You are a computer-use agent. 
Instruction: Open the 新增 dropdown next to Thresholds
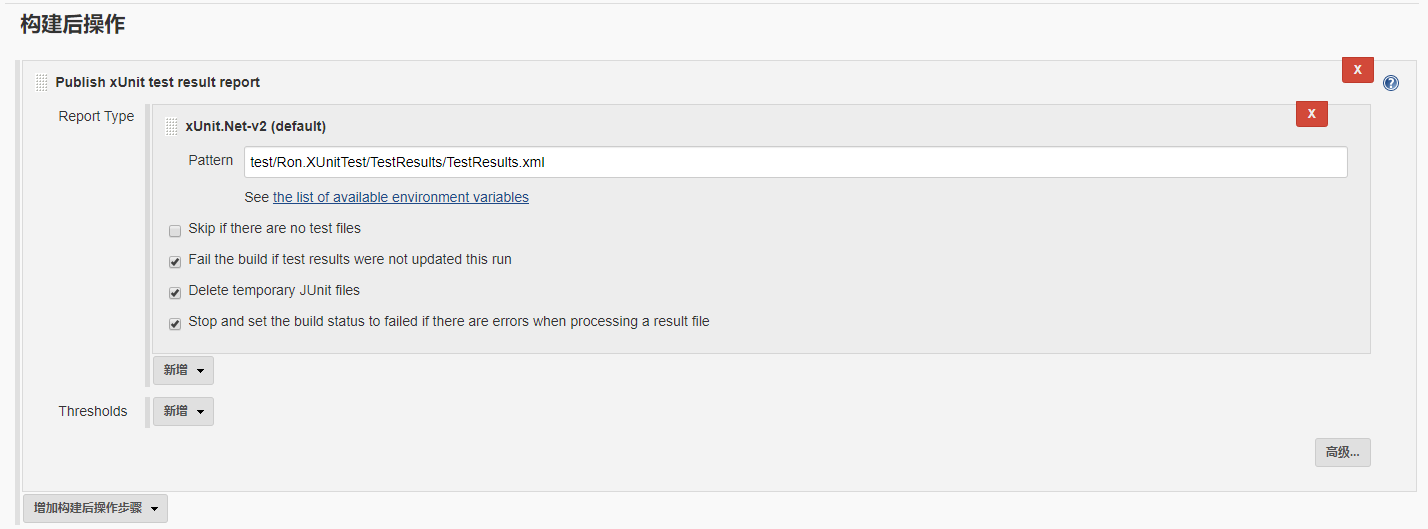183,411
